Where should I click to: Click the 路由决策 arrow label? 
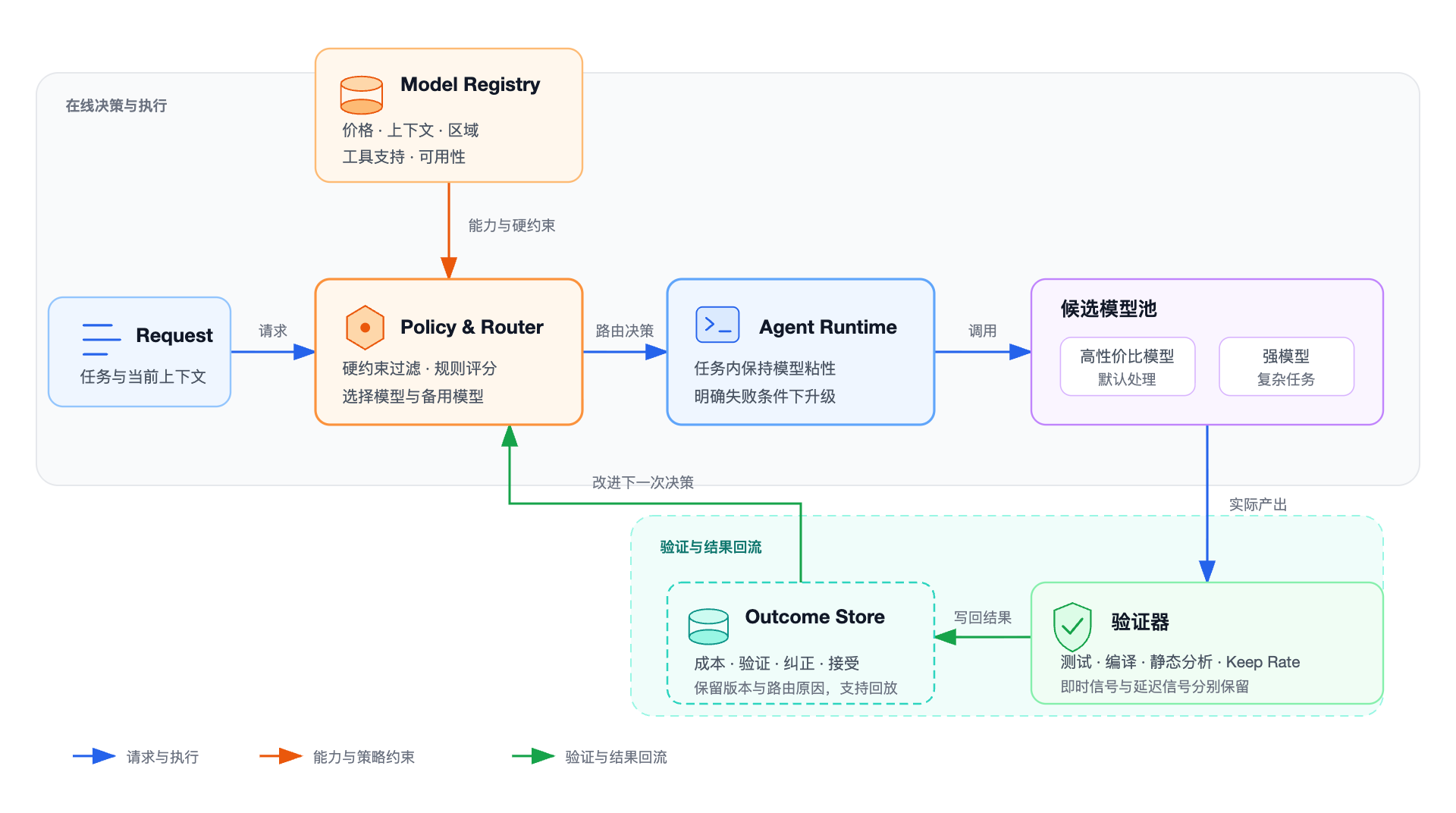(x=624, y=331)
